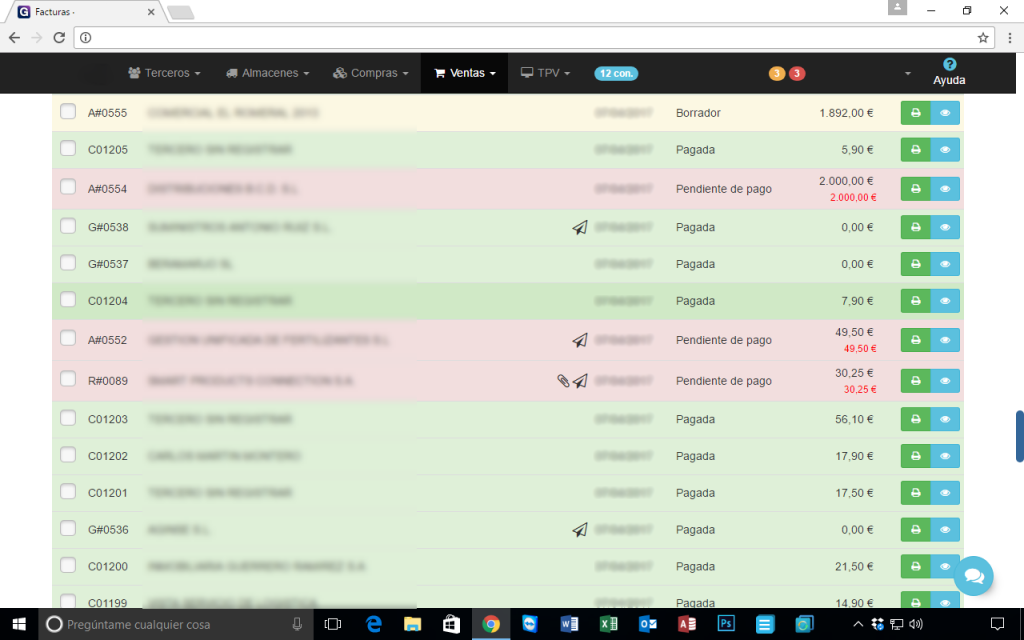View invoice C01205 with the eye button
The width and height of the screenshot is (1024, 640).
[945, 150]
